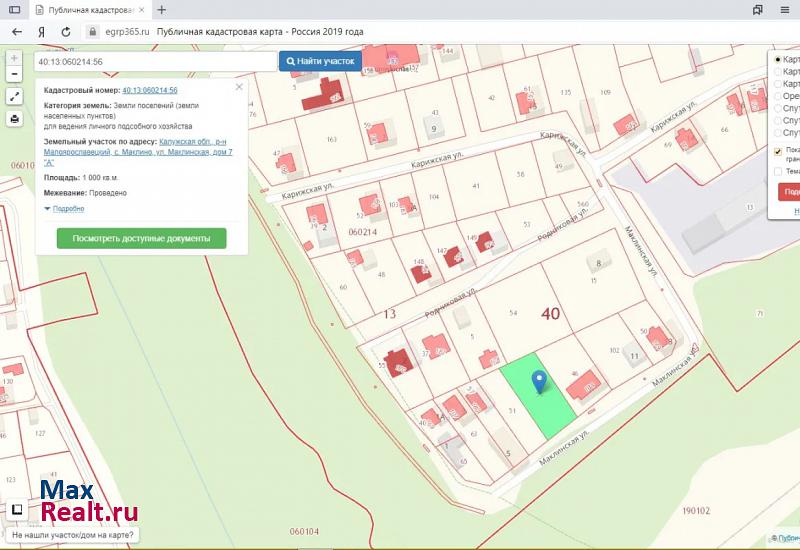Go back using the browser back arrow
This screenshot has height=550, width=800.
coord(16,31)
